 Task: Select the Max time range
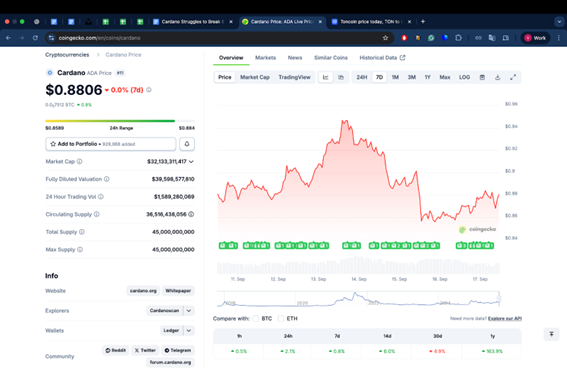point(445,77)
